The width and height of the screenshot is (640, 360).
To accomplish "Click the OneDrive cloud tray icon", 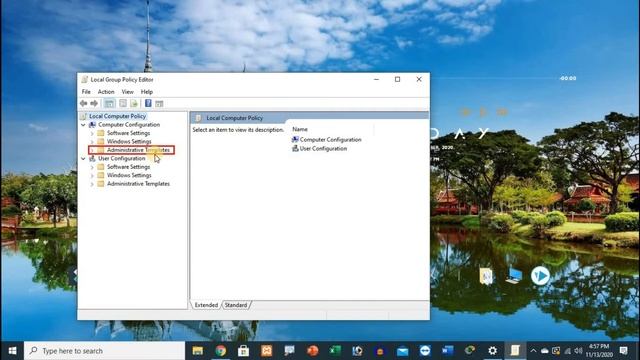I will click(544, 351).
